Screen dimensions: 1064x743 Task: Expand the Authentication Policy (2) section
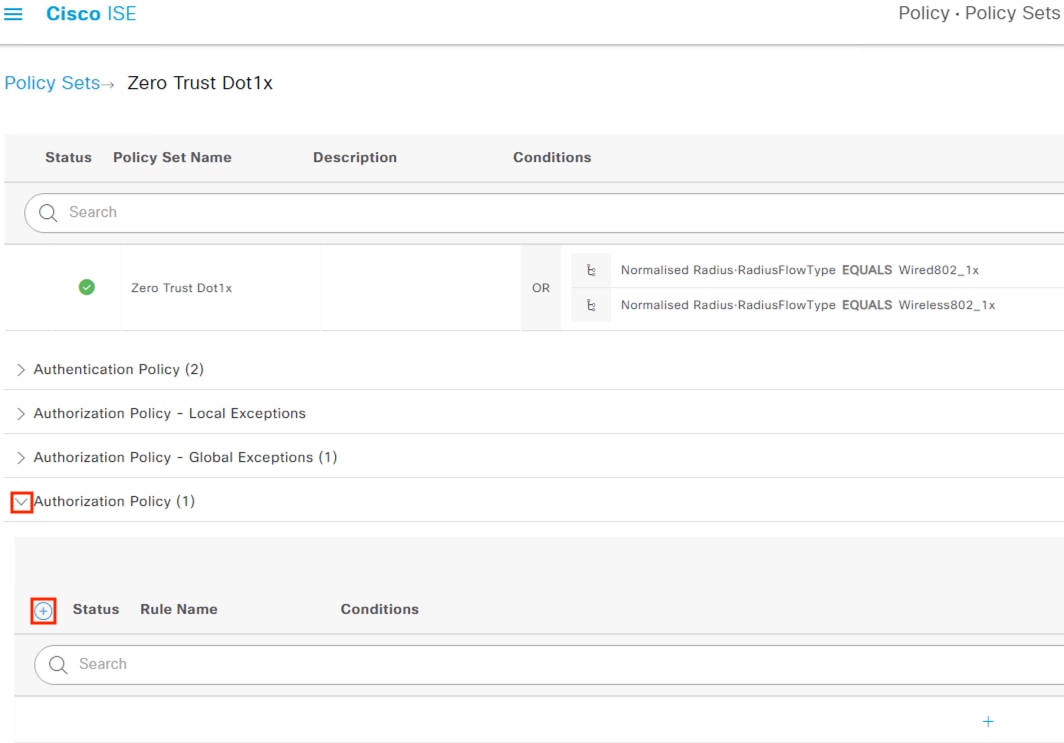click(x=21, y=370)
